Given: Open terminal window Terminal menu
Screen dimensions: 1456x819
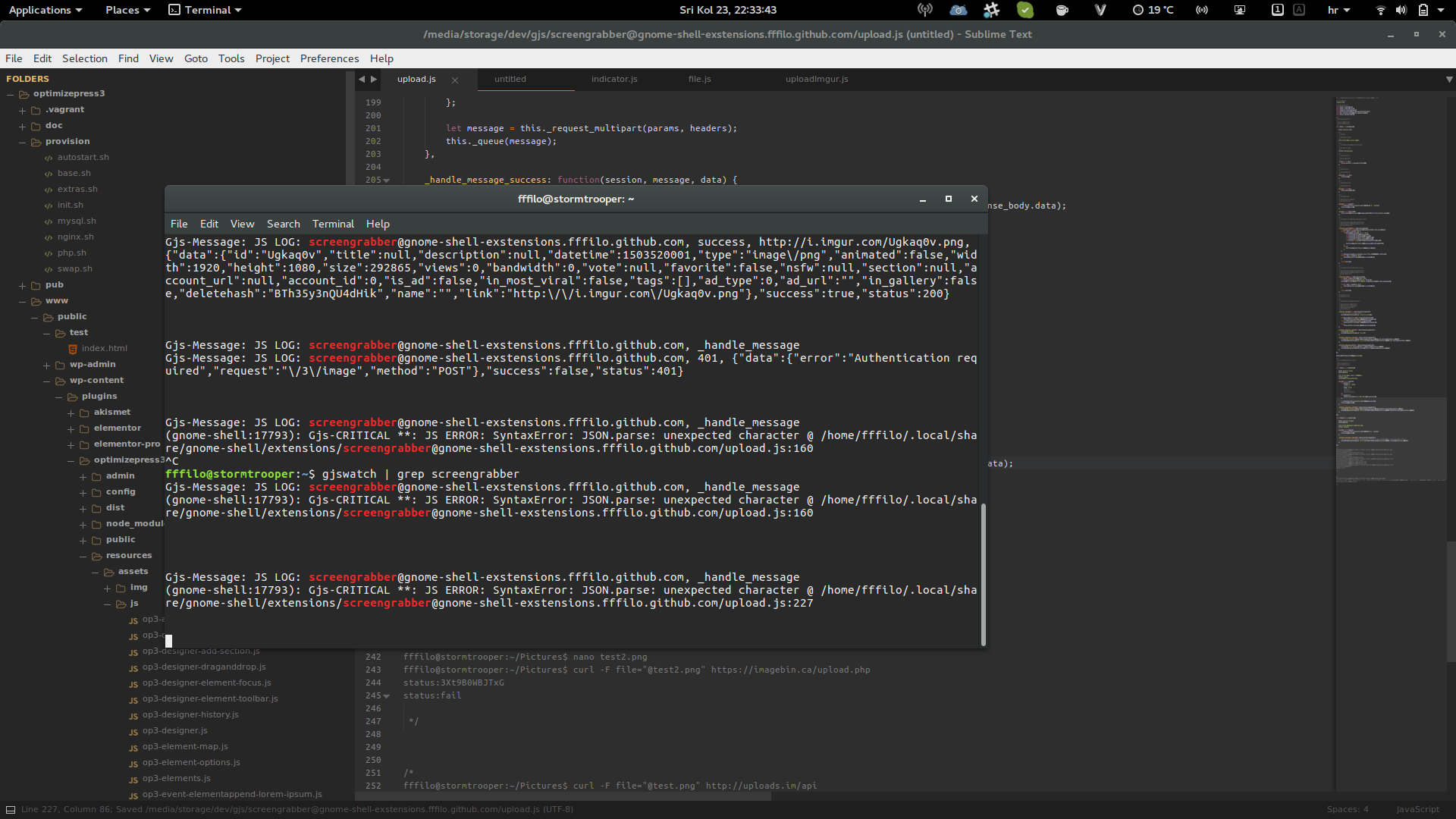Looking at the screenshot, I should coord(333,224).
